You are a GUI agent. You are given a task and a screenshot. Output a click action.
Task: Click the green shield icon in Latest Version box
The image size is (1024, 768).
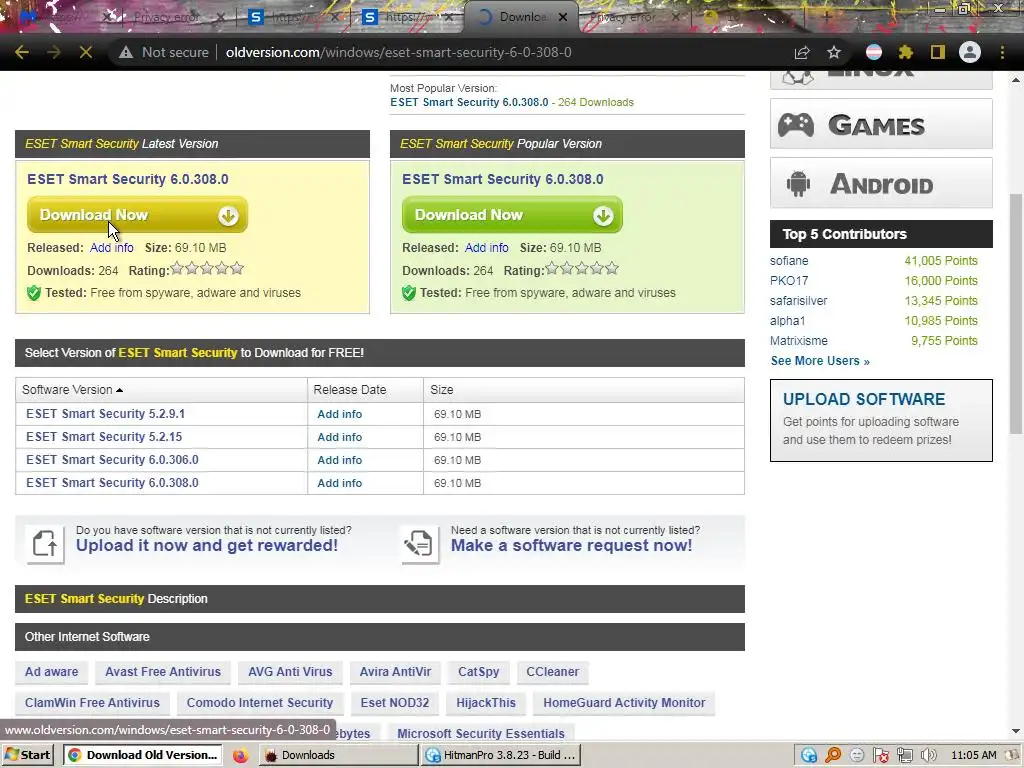pyautogui.click(x=34, y=293)
